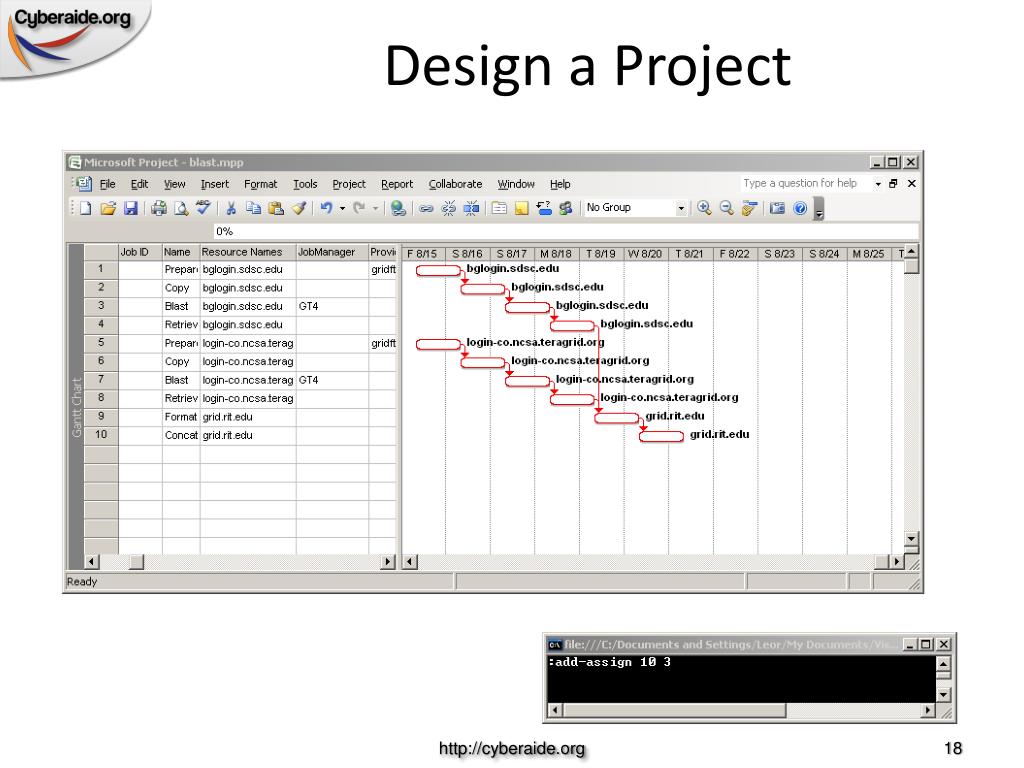Run the ABC spelling check icon
Screen dimensions: 1024x768
point(203,208)
